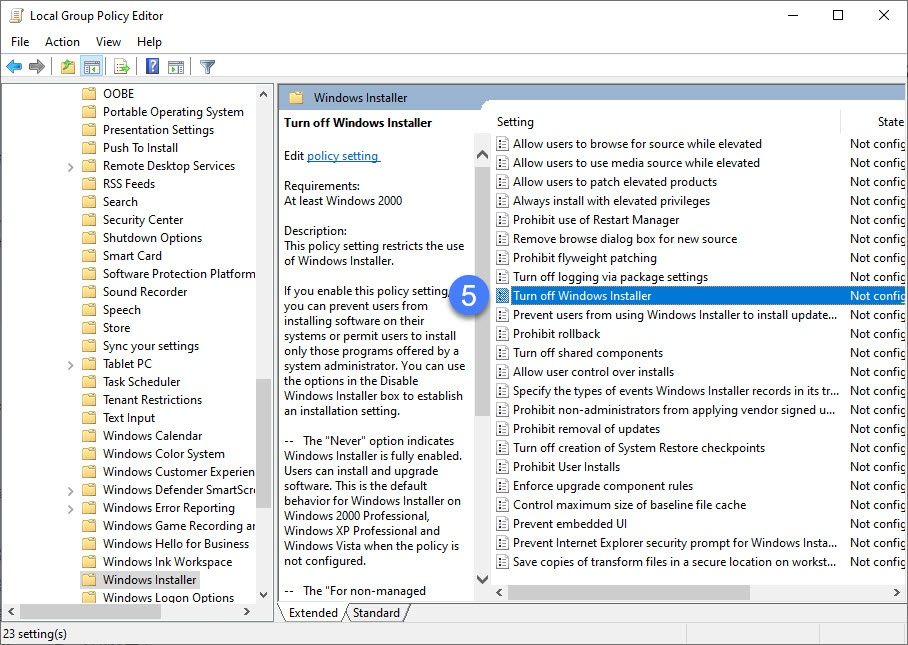This screenshot has height=645, width=908.
Task: Click policy icon for Enforce upgrade component rules
Action: coord(503,486)
